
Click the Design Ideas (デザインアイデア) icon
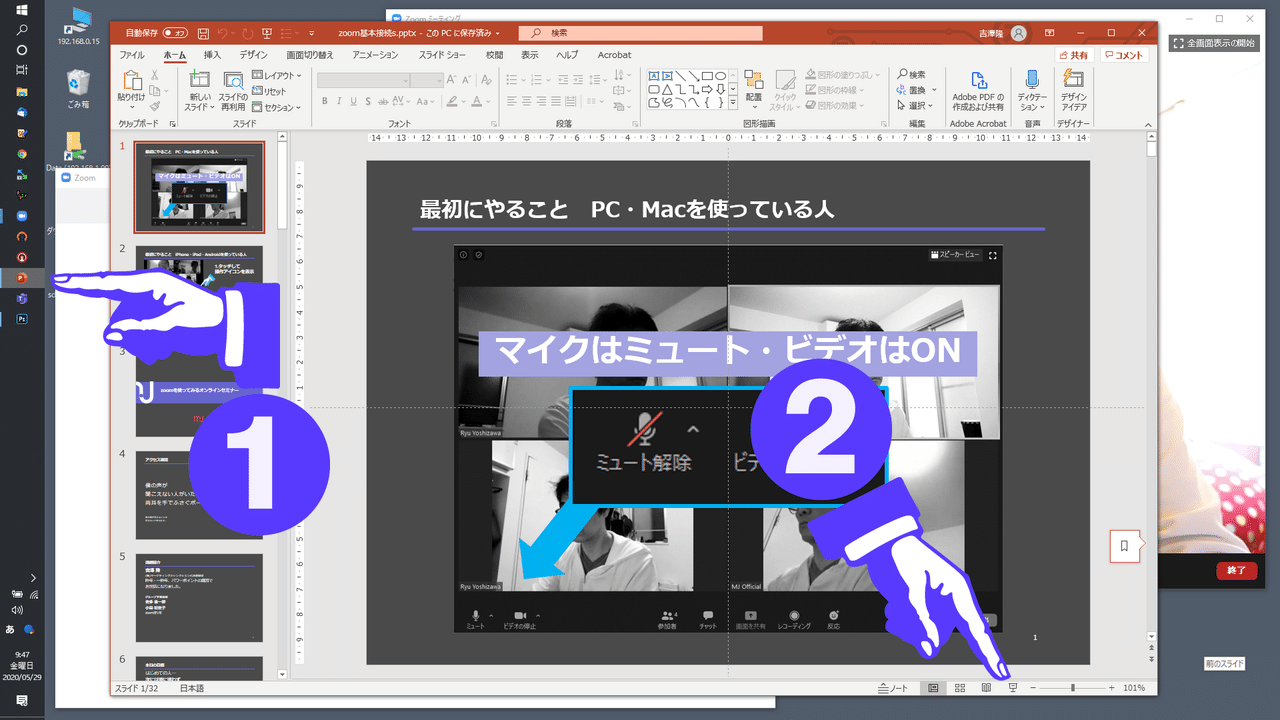coord(1075,80)
